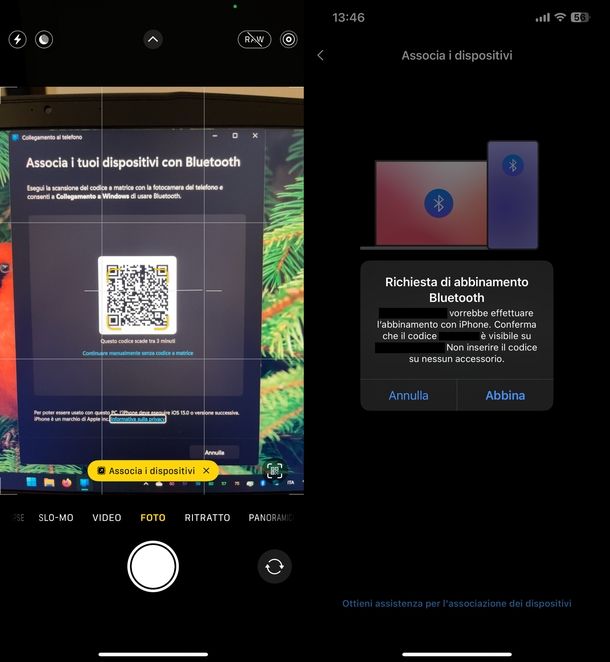Go back with the left chevron
Viewport: 610px width, 662px height.
pyautogui.click(x=321, y=55)
